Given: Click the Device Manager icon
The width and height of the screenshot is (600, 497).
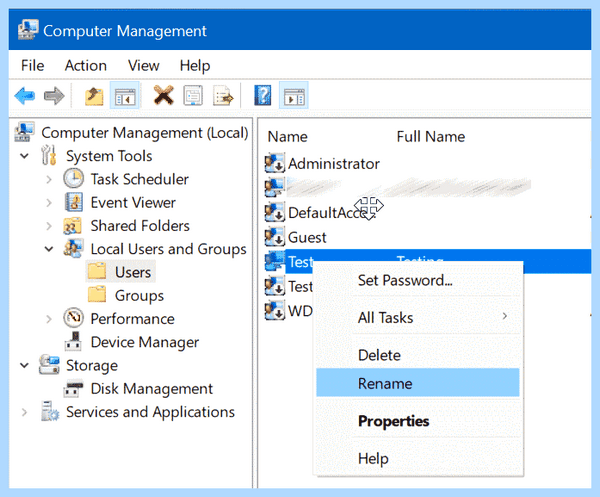Looking at the screenshot, I should (73, 341).
